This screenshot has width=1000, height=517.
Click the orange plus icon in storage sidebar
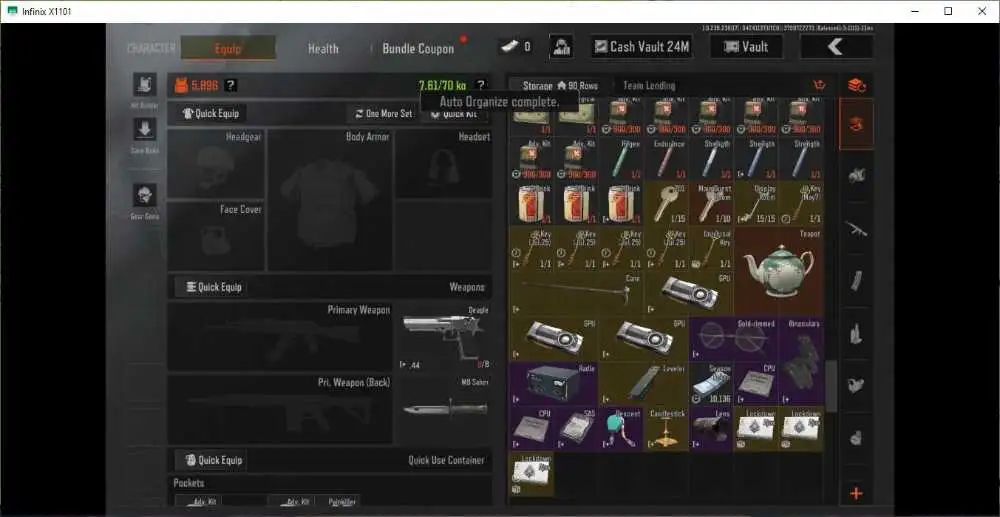(x=856, y=493)
